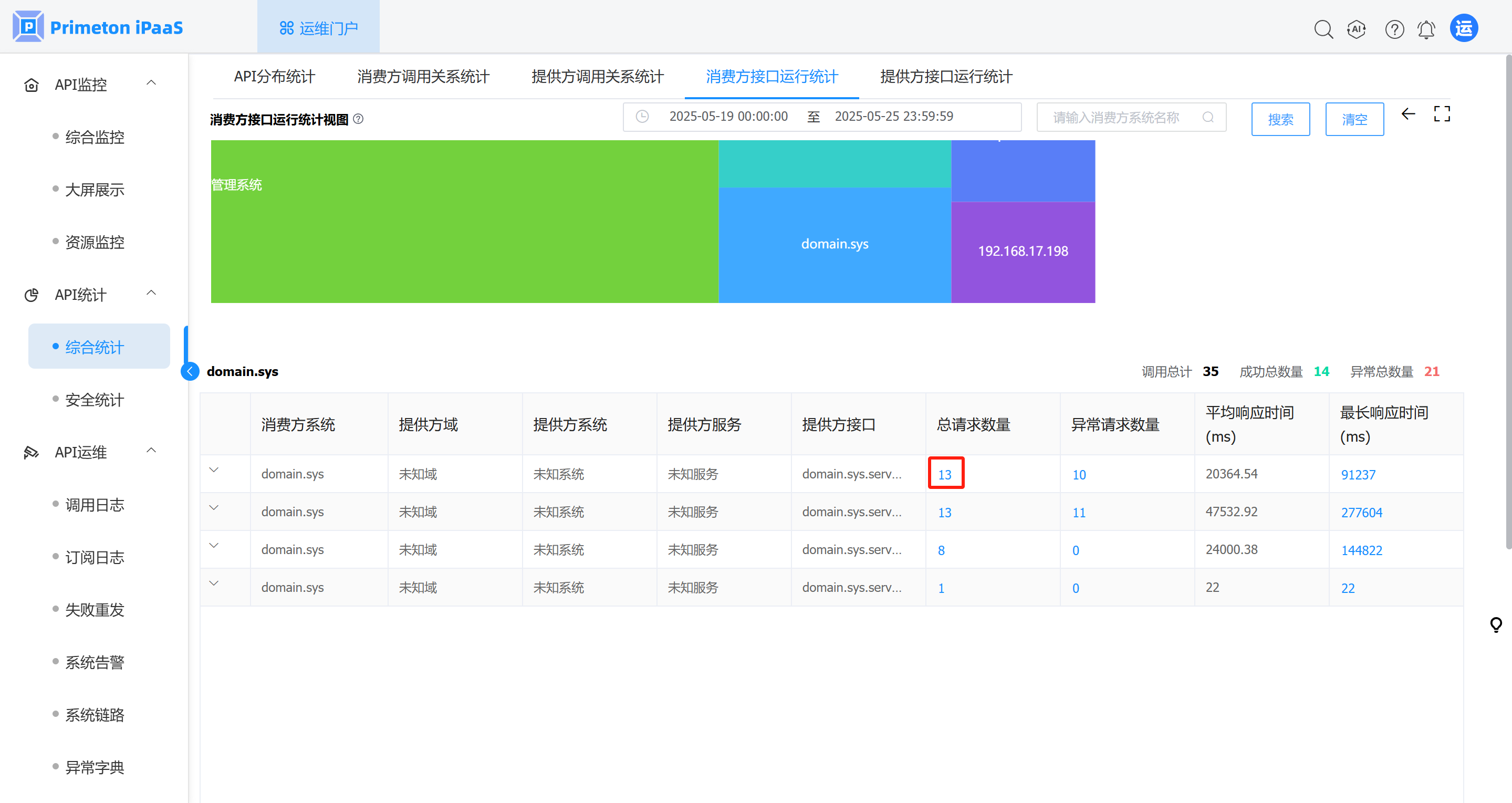
Task: Open the AI assistant icon
Action: pyautogui.click(x=1357, y=29)
